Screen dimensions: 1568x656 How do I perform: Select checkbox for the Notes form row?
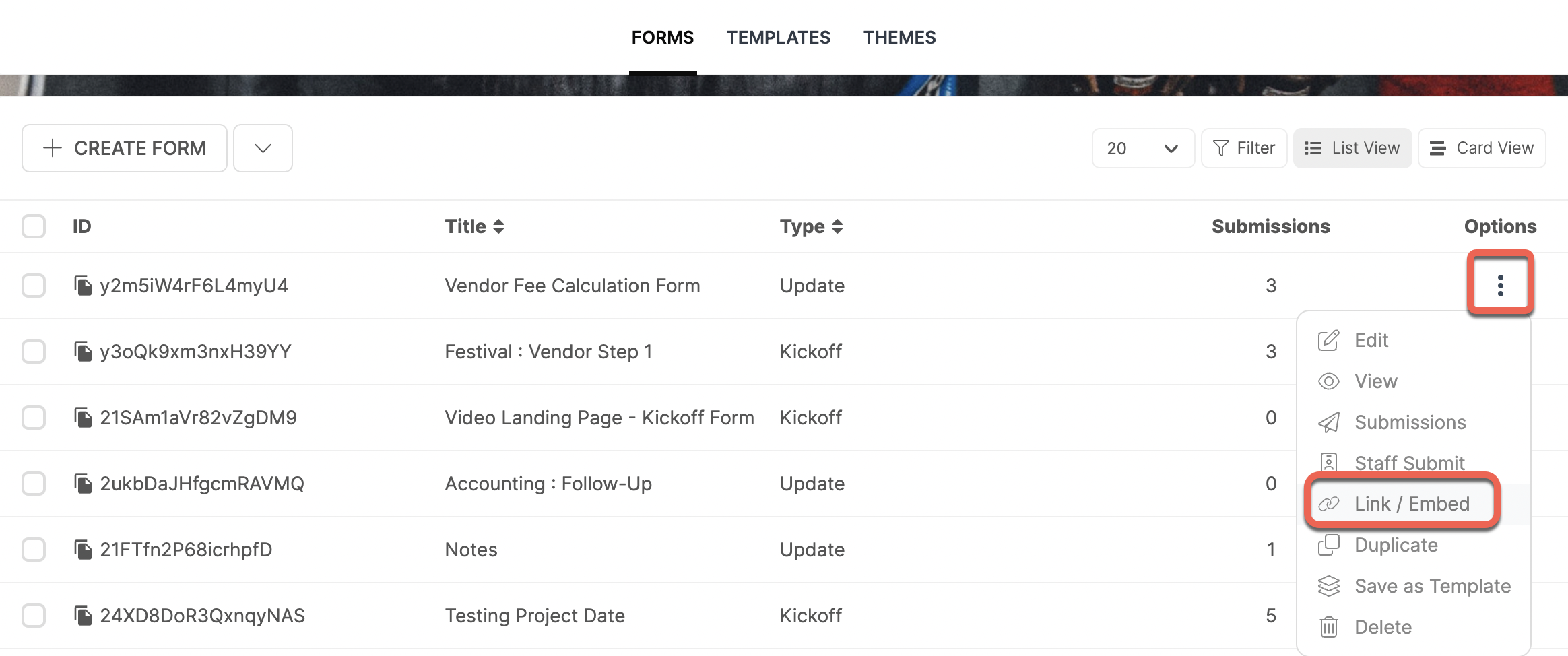click(x=34, y=550)
